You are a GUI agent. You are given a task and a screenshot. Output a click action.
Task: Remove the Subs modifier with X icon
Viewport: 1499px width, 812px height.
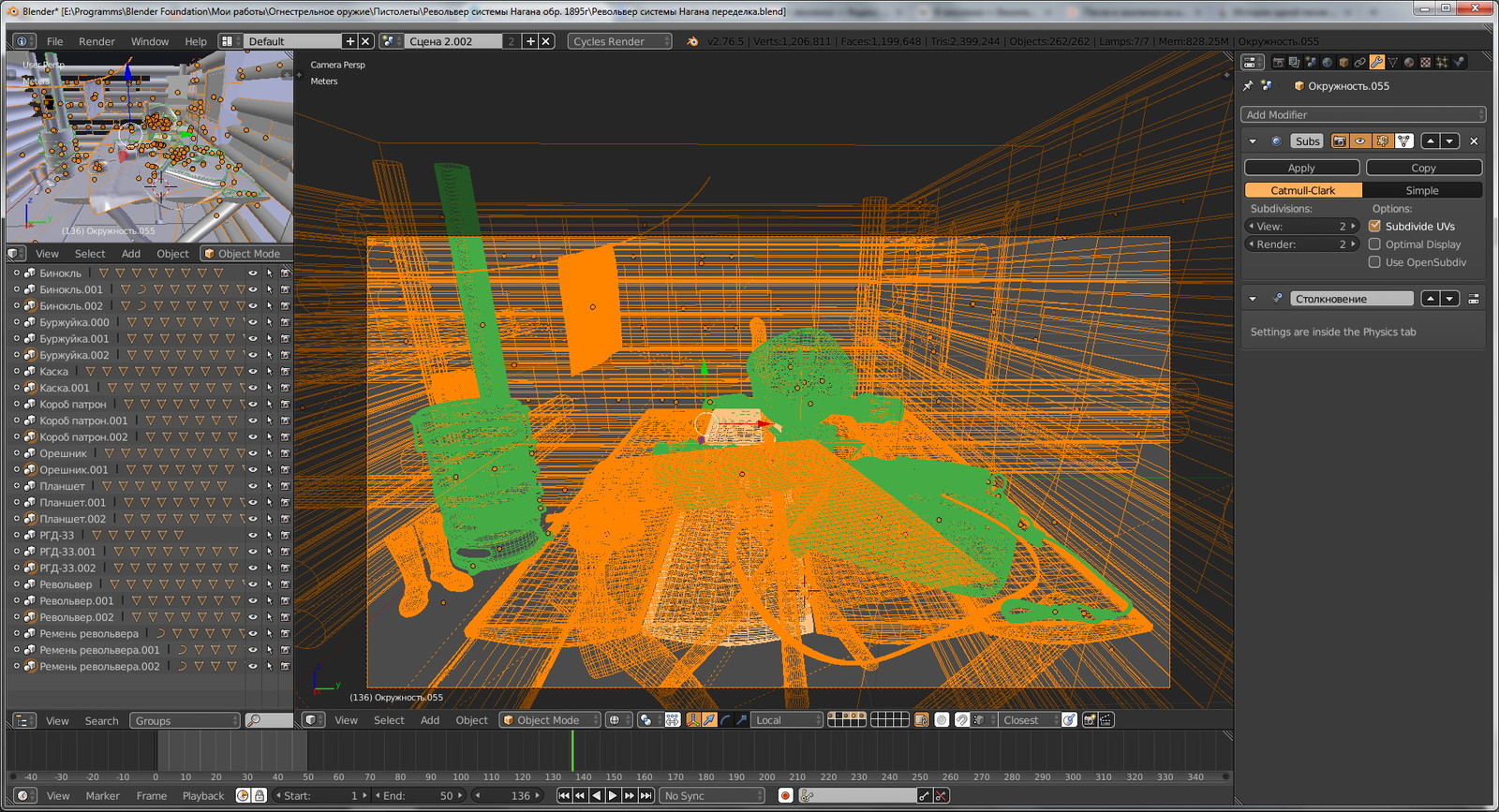(x=1474, y=141)
